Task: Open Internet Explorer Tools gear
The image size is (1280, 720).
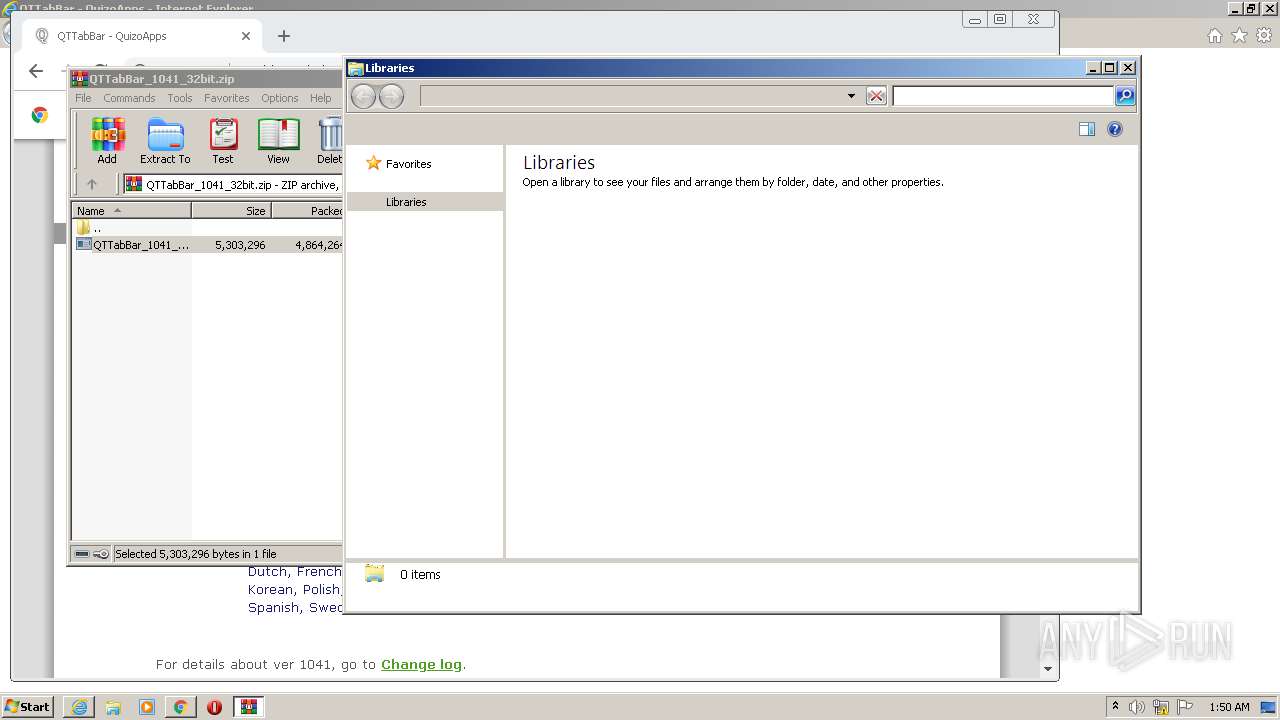Action: click(x=1264, y=36)
